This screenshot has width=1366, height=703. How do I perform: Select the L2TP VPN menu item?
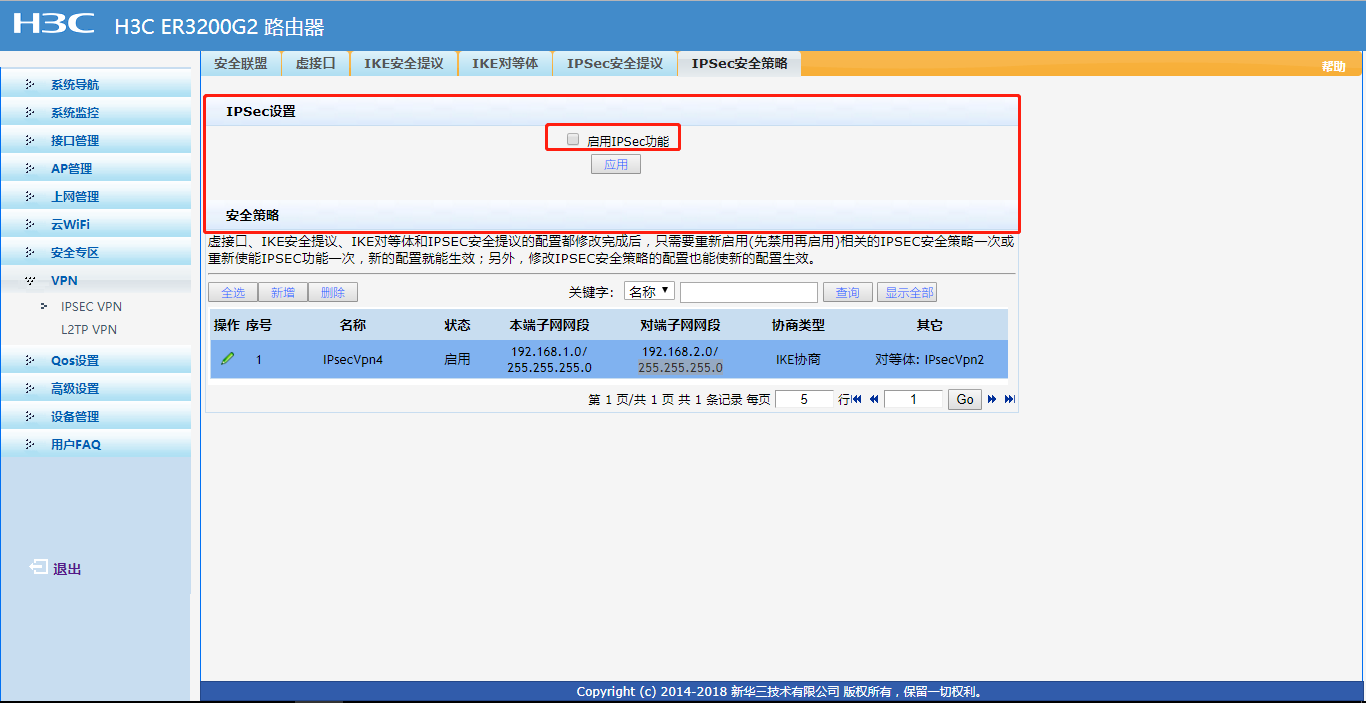90,329
